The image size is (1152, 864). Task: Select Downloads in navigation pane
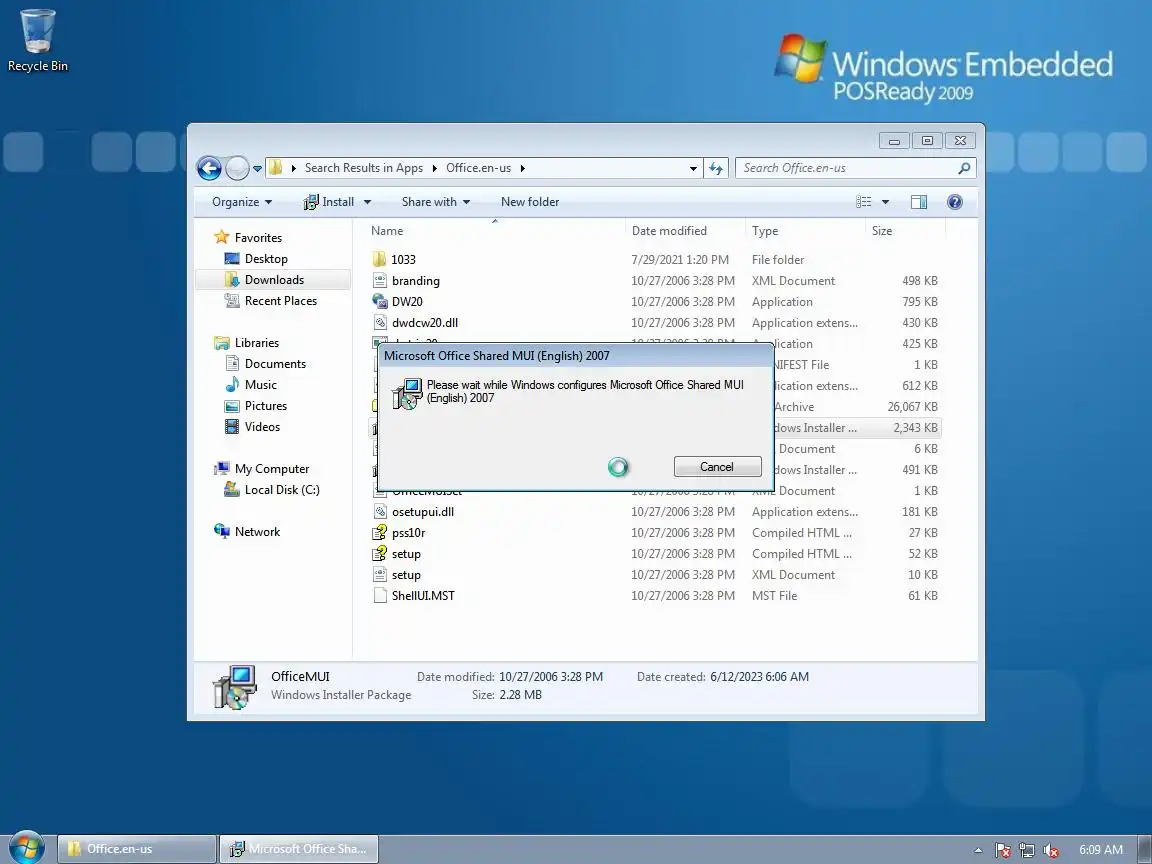[x=274, y=280]
